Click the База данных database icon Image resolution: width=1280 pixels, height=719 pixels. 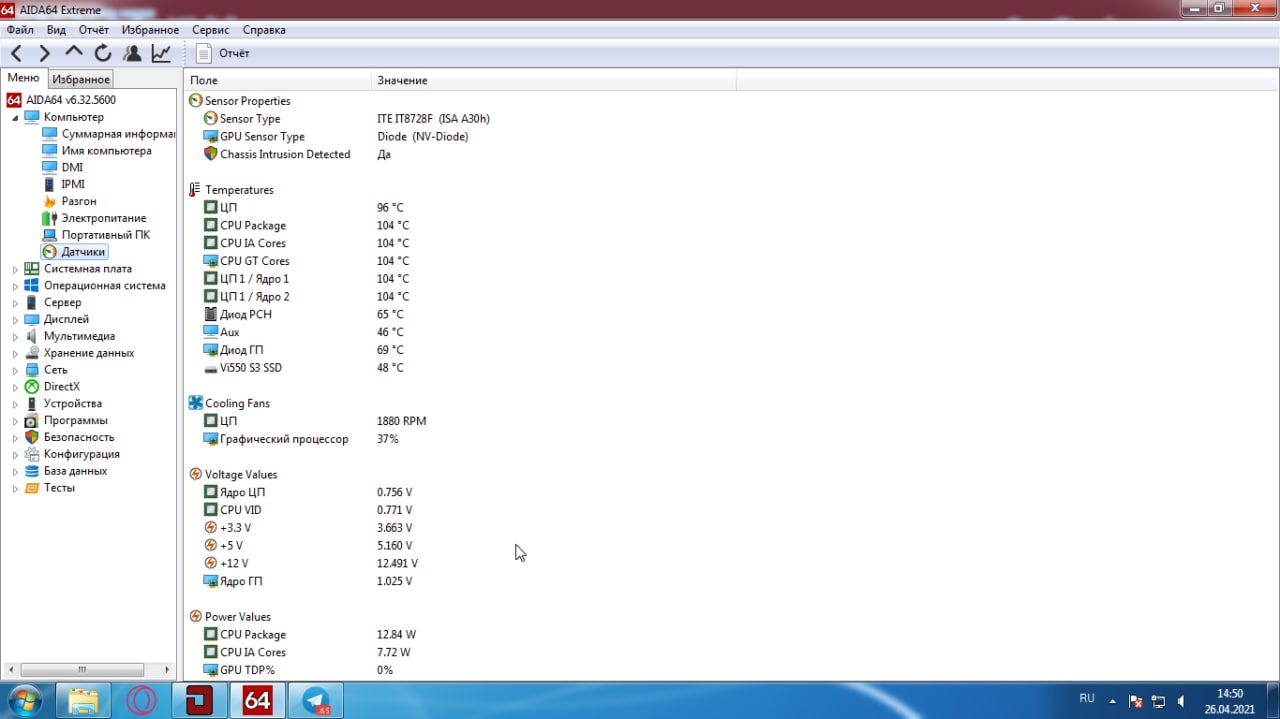click(32, 471)
